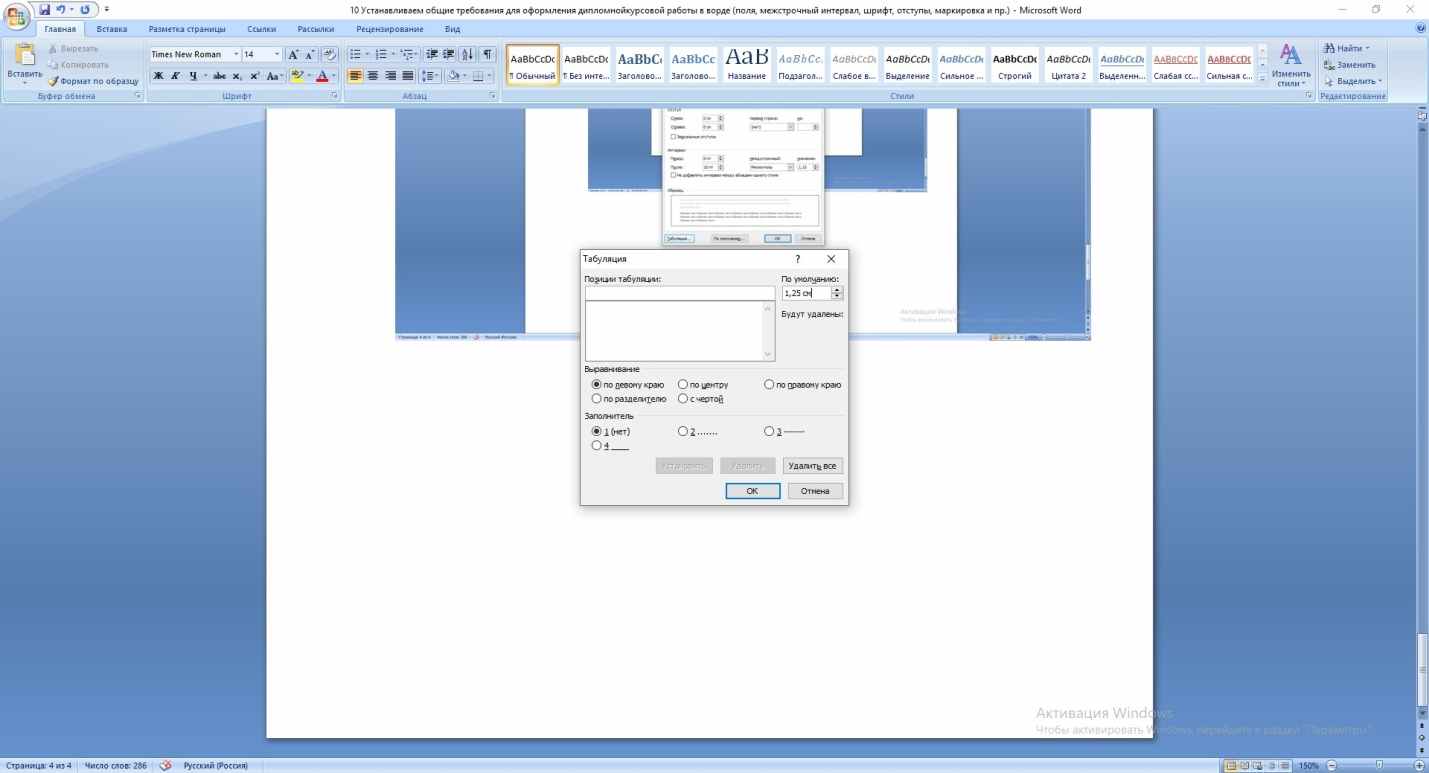Image resolution: width=1429 pixels, height=773 pixels.
Task: Open the Рецензирование tab
Action: pyautogui.click(x=389, y=29)
